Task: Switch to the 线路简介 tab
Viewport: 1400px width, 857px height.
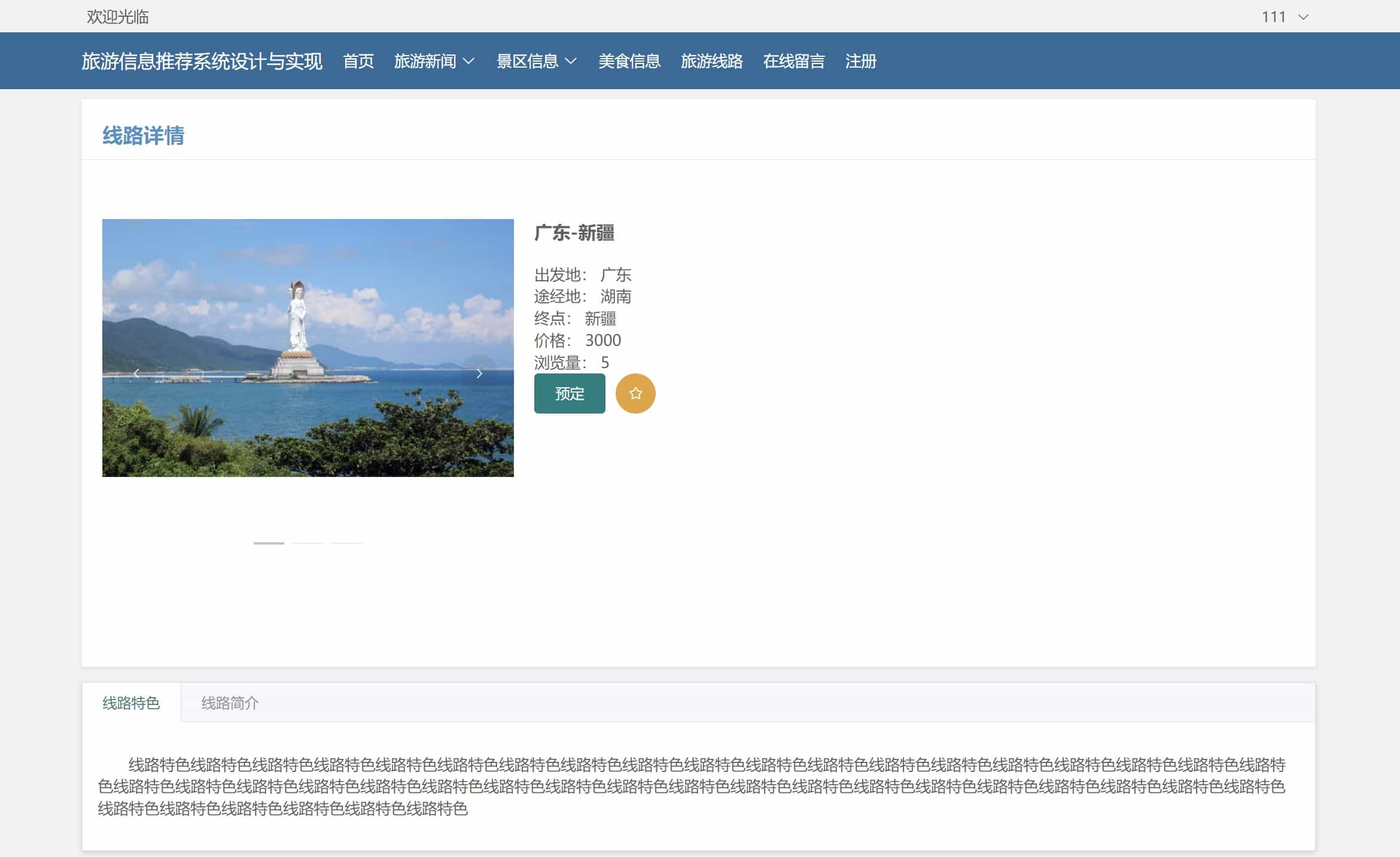Action: [x=230, y=703]
